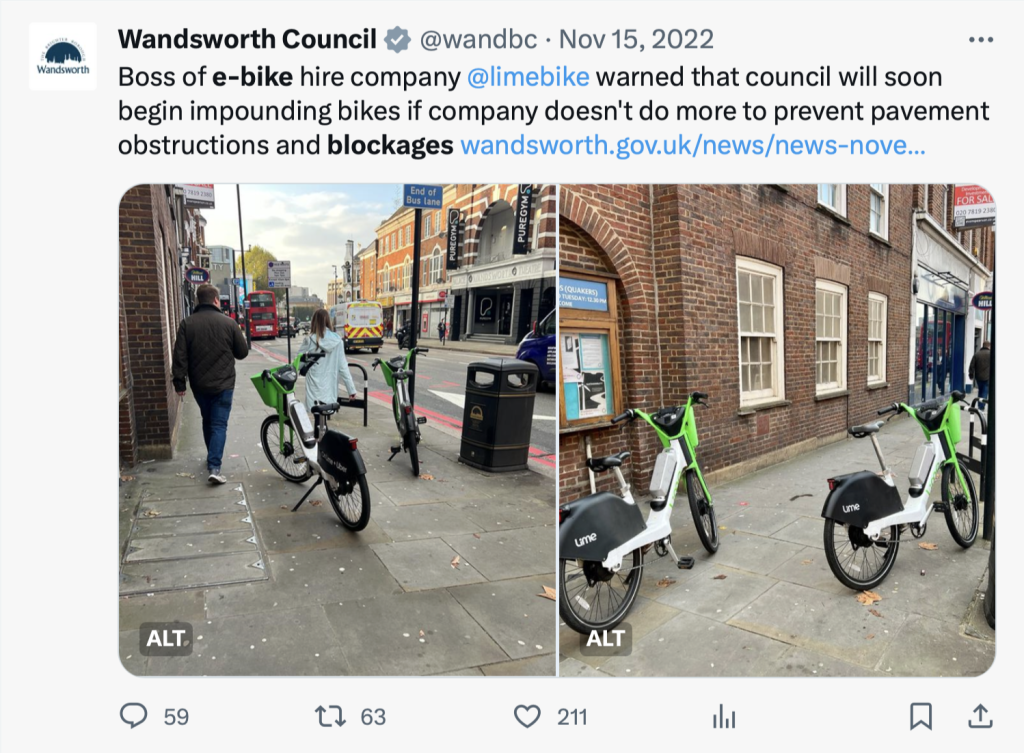Click the 63 retweets count
The image size is (1024, 753).
tap(373, 717)
